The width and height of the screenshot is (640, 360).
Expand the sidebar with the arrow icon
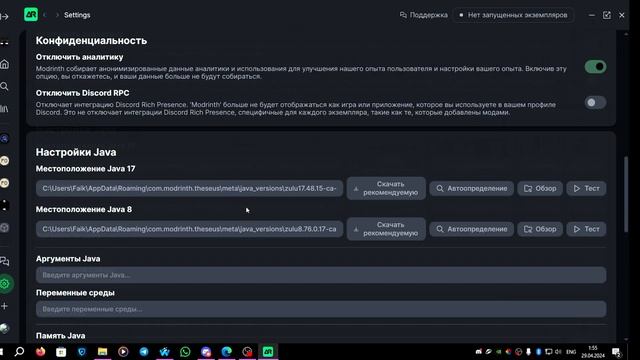(x=4, y=16)
